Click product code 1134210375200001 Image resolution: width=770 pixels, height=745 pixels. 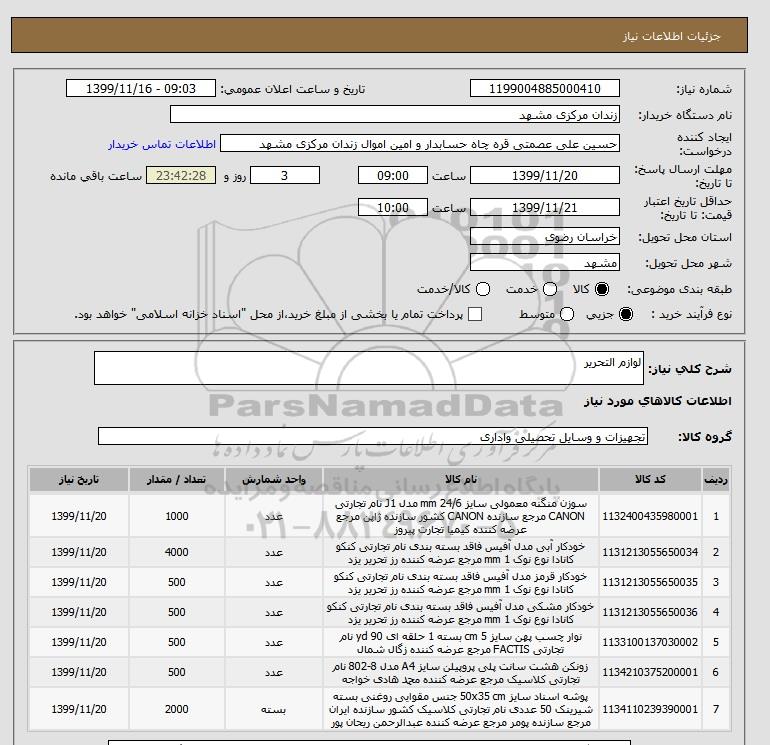click(650, 672)
